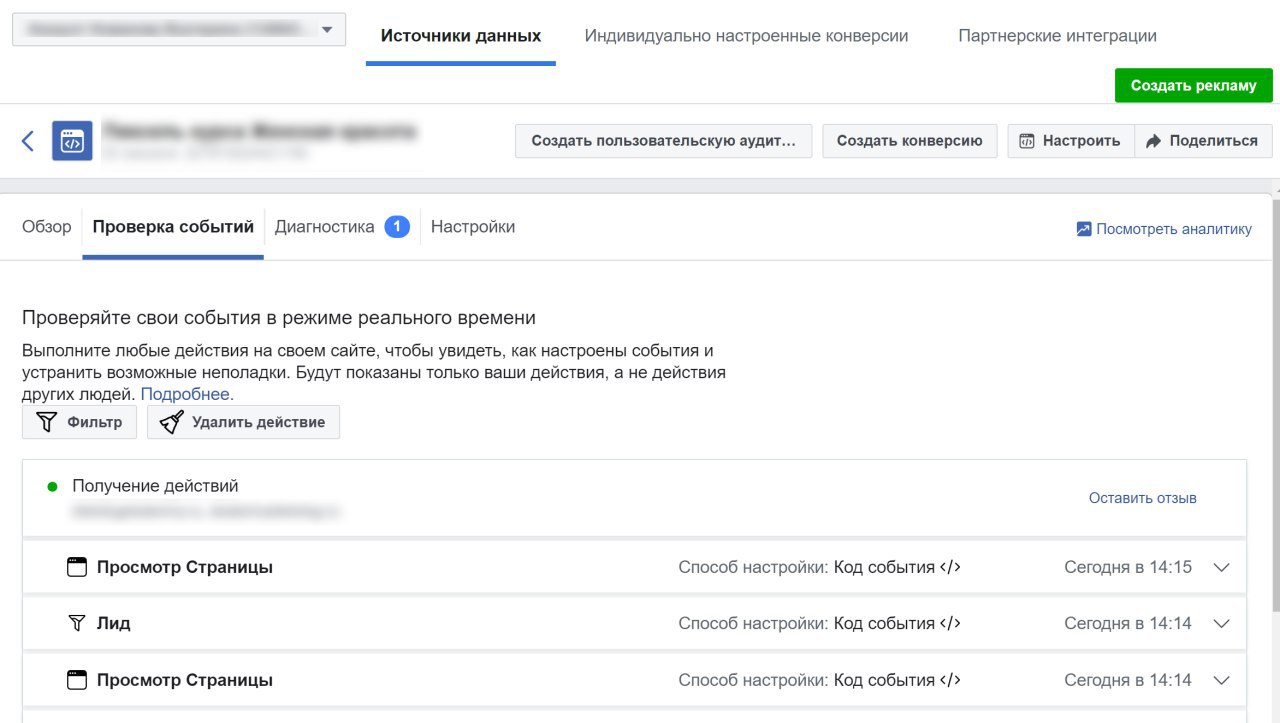
Task: Click Создать пользовательскую аудиторию button
Action: (x=664, y=141)
